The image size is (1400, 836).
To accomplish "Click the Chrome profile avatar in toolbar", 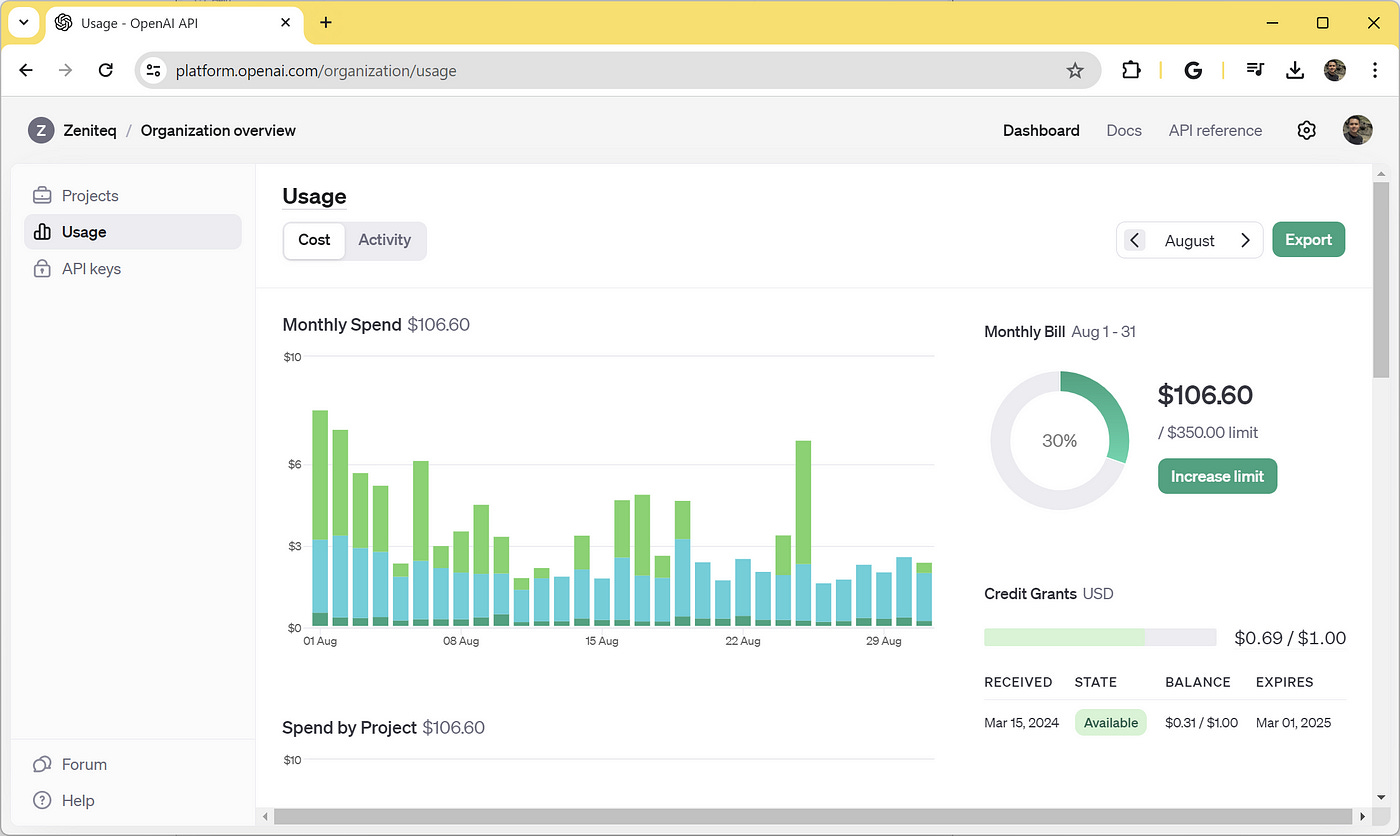I will [1335, 70].
